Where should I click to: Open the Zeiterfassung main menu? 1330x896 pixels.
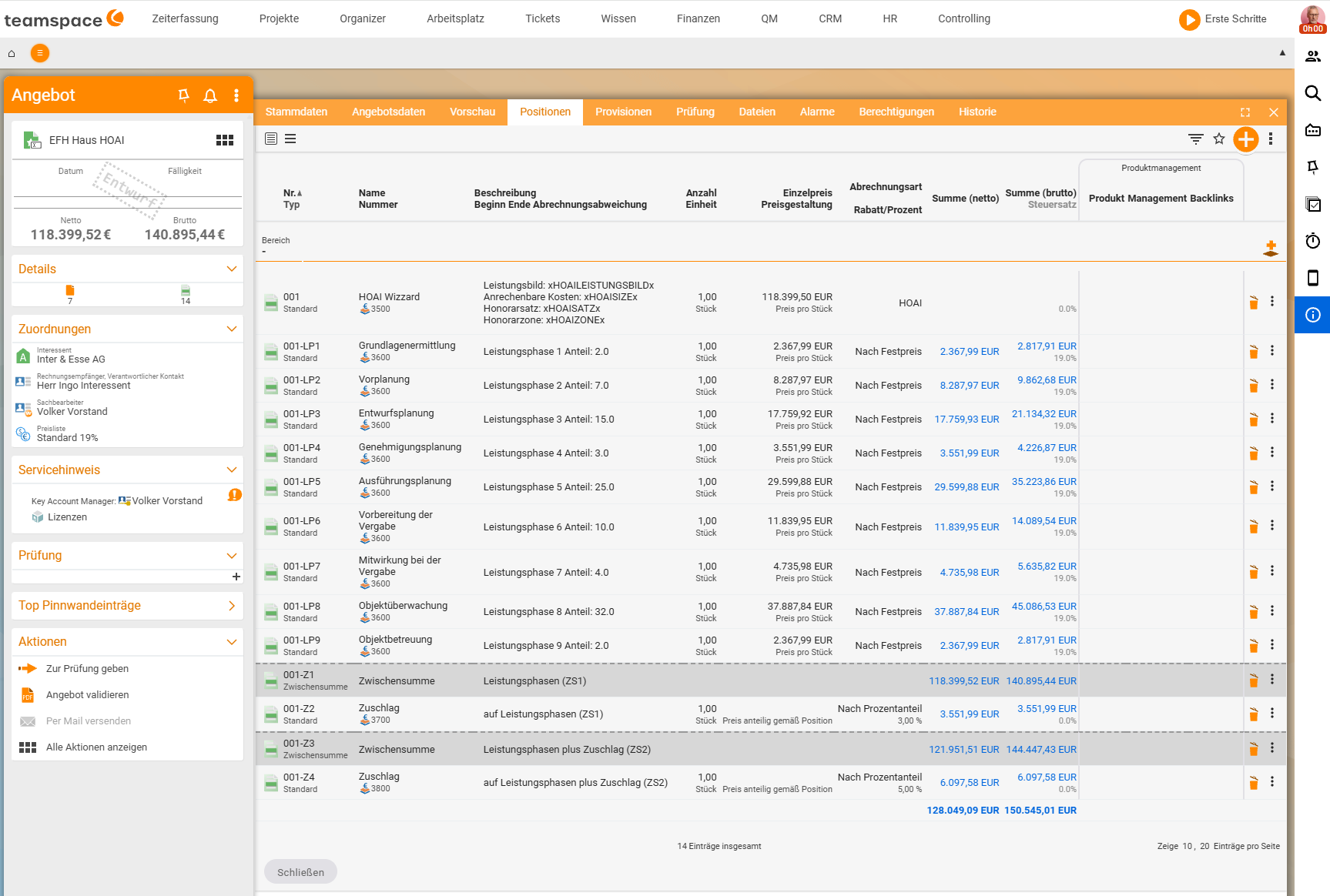(185, 18)
